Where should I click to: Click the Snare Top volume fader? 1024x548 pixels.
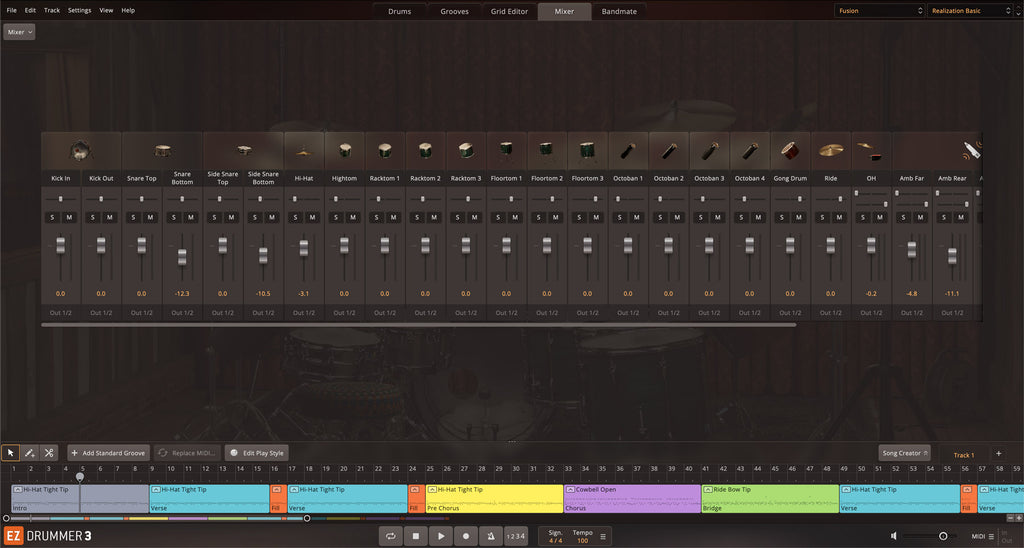142,245
